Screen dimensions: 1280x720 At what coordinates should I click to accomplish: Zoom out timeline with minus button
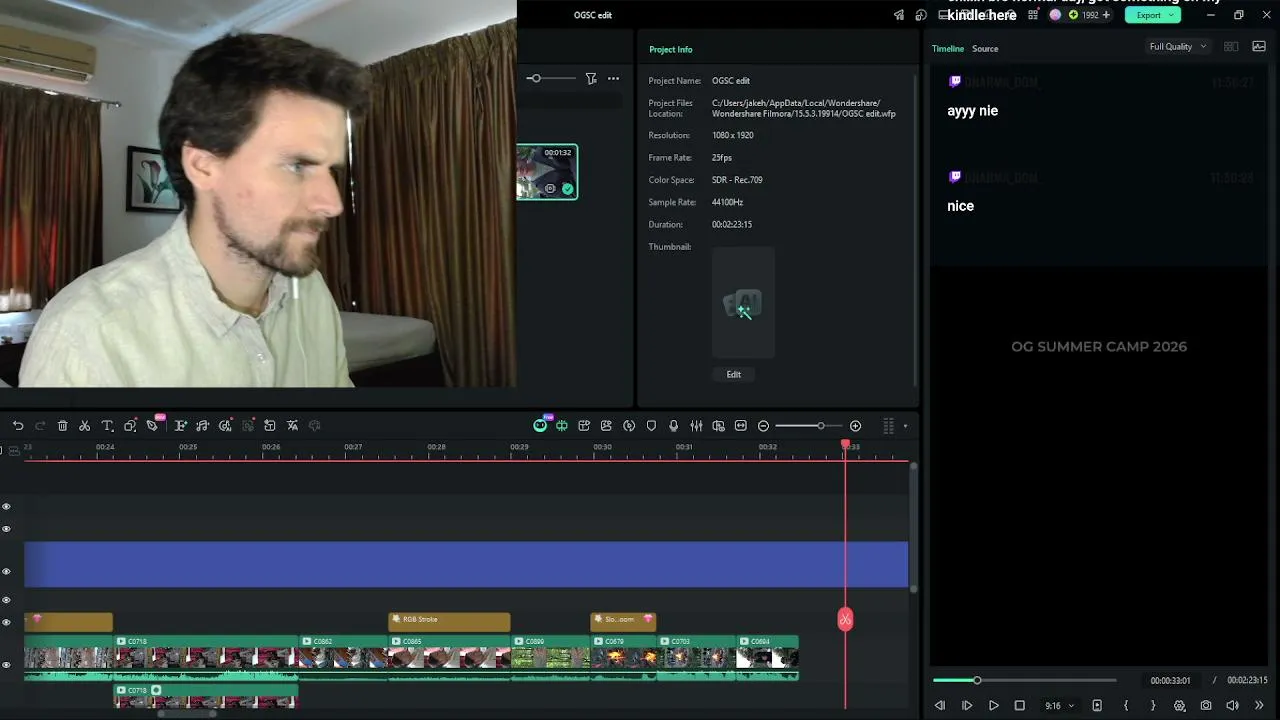pyautogui.click(x=763, y=426)
